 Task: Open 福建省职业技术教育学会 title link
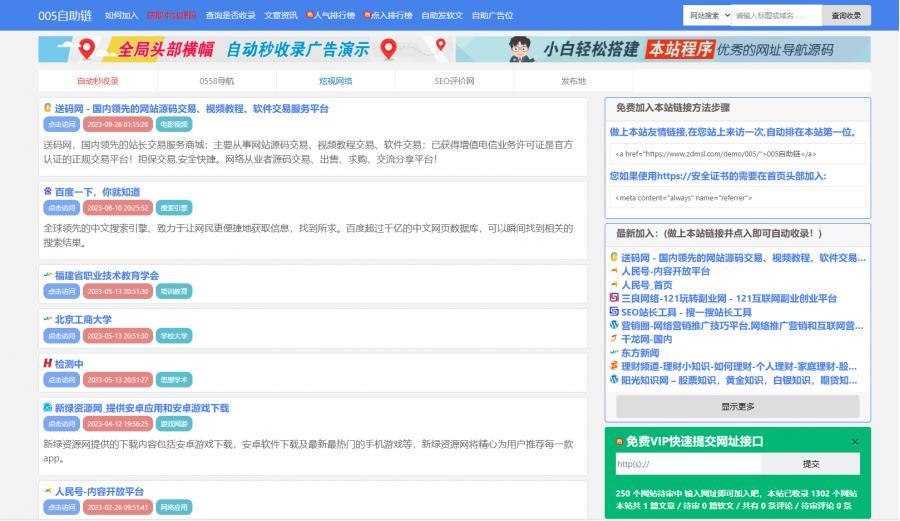[107, 275]
